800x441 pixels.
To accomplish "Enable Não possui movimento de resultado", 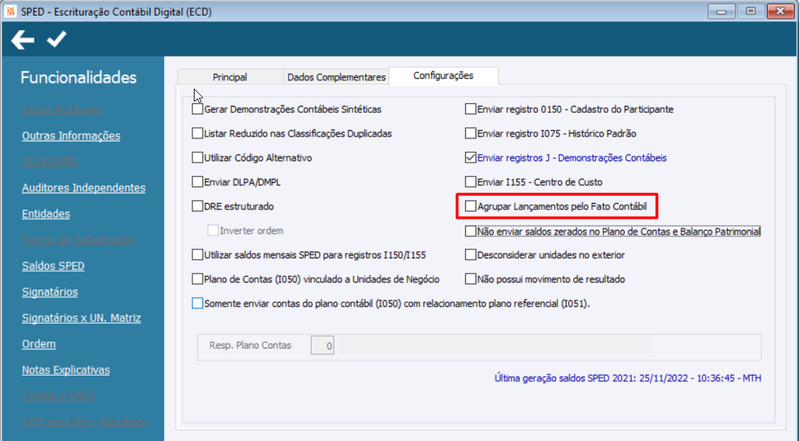I will pyautogui.click(x=470, y=279).
